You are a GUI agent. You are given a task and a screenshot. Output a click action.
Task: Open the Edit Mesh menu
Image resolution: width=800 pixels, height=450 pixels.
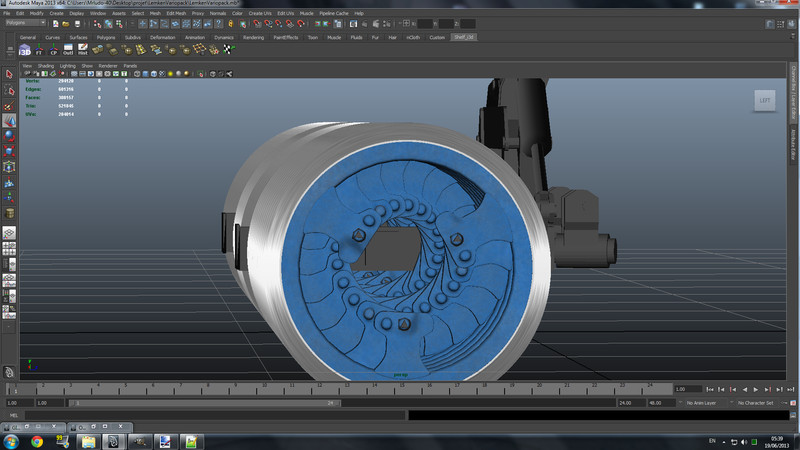click(x=176, y=13)
